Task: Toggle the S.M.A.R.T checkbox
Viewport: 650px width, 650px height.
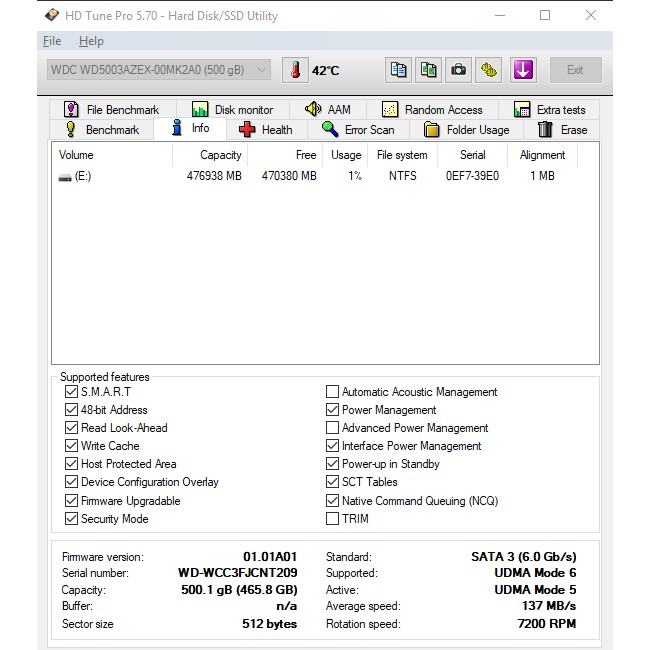Action: point(71,392)
